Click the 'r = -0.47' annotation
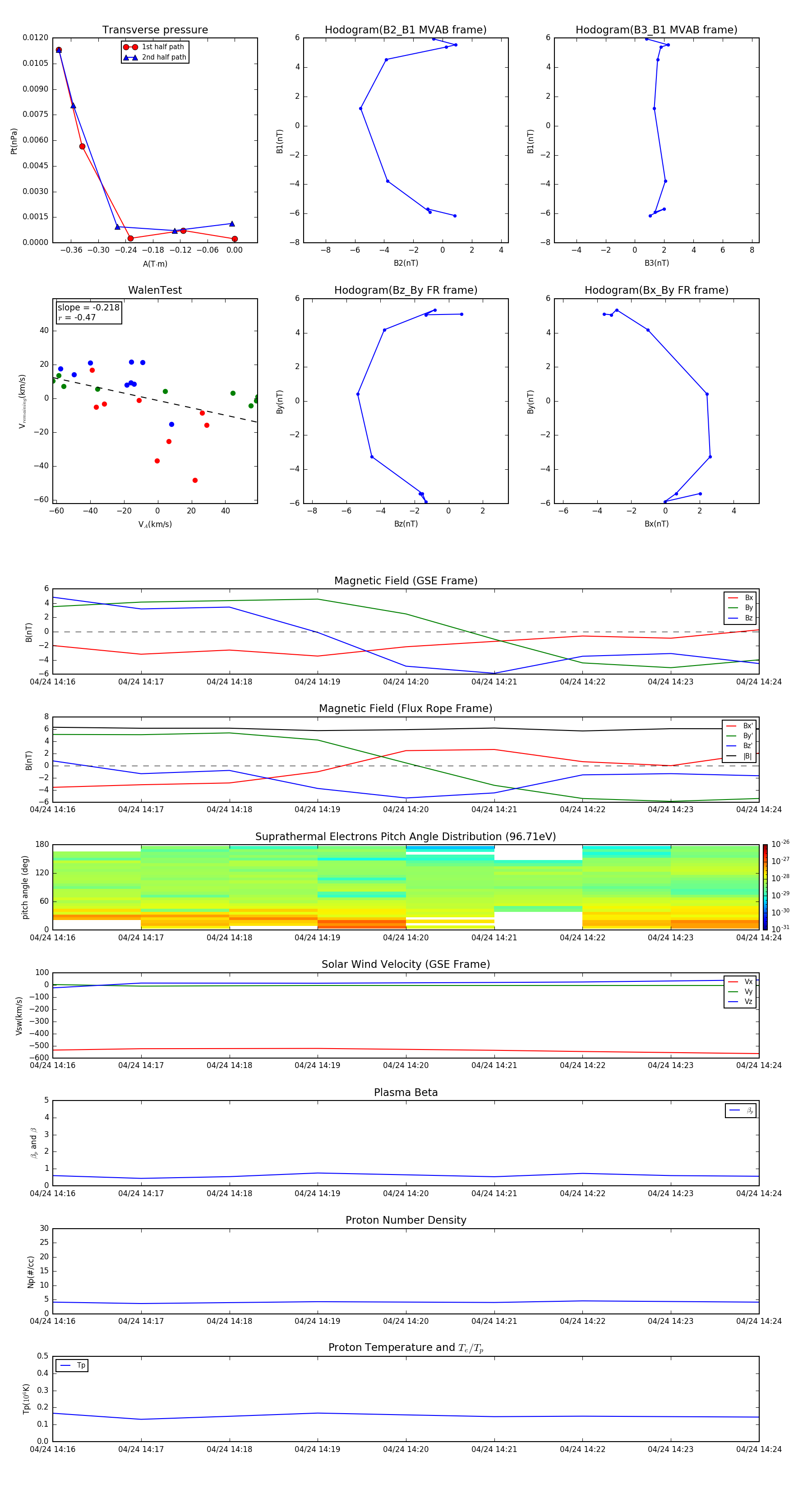This screenshot has width=812, height=1489. [77, 317]
